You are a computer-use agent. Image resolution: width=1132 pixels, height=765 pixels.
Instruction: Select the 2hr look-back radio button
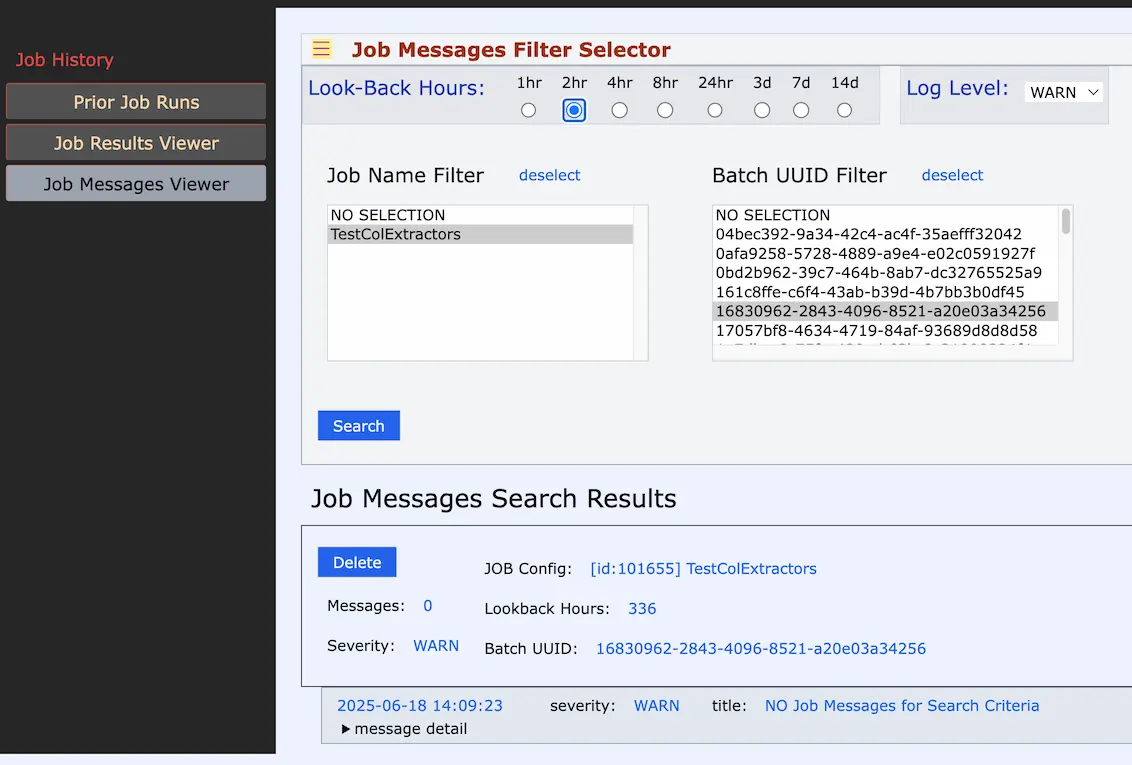click(x=574, y=110)
